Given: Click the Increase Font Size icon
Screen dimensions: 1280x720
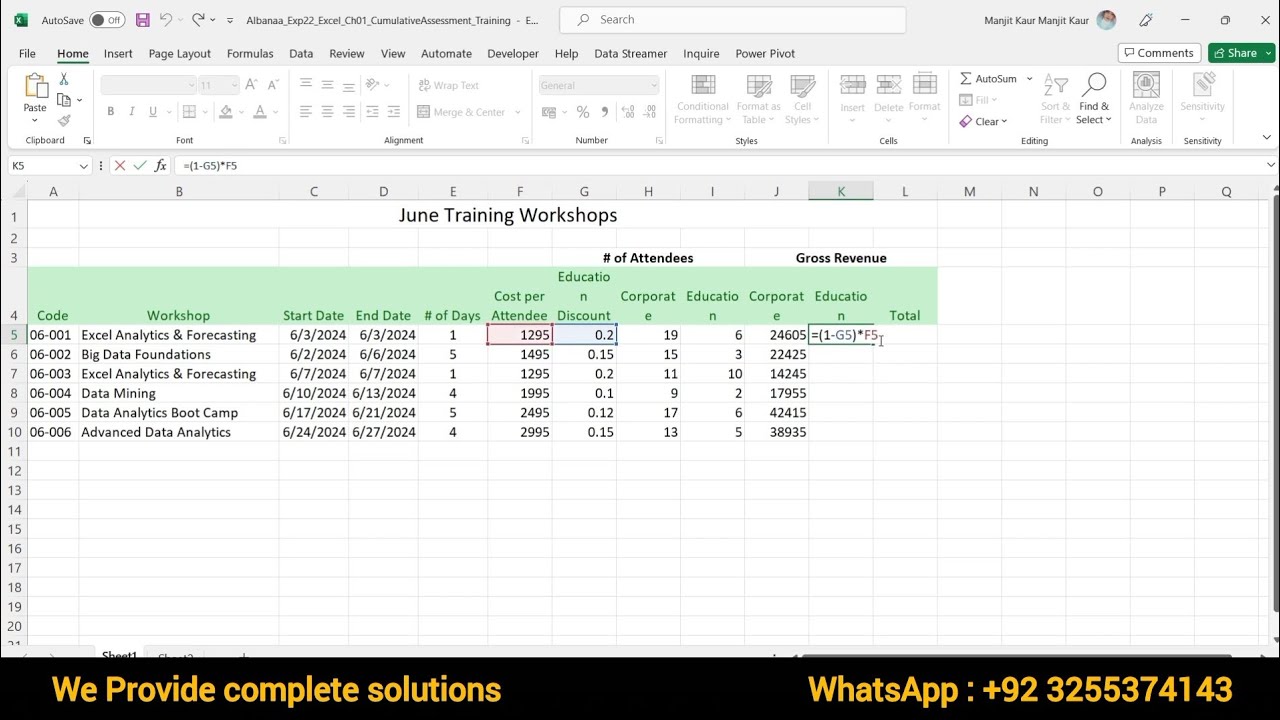Looking at the screenshot, I should 252,85.
